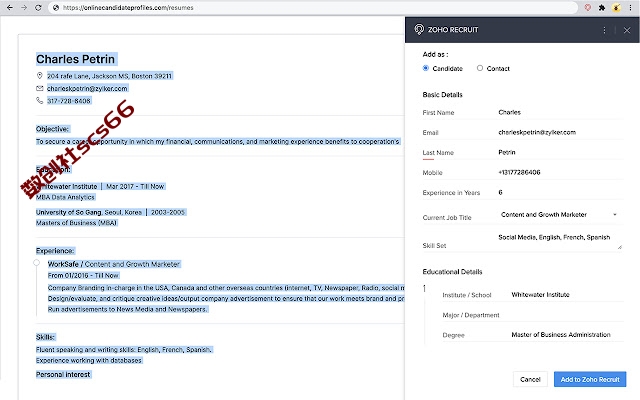Click the yellow profile avatar icon
Viewport: 640px width, 400px height.
pos(616,7)
